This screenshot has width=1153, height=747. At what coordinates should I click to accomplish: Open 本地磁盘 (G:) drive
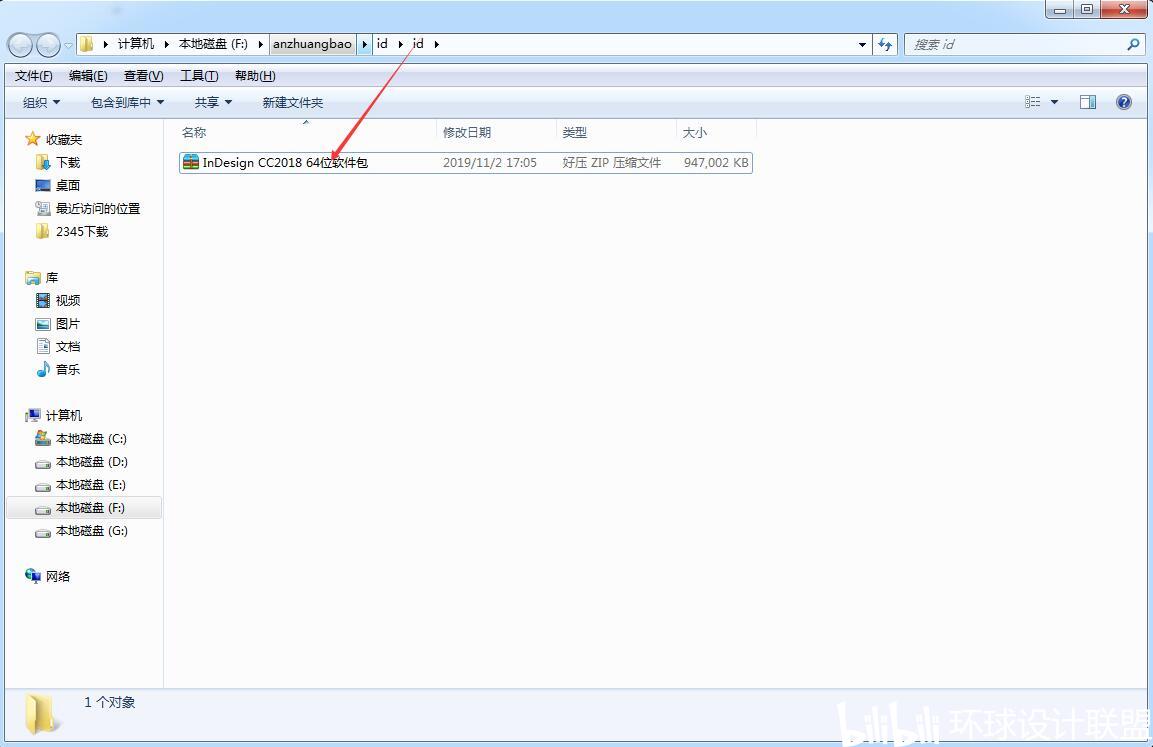[x=91, y=531]
